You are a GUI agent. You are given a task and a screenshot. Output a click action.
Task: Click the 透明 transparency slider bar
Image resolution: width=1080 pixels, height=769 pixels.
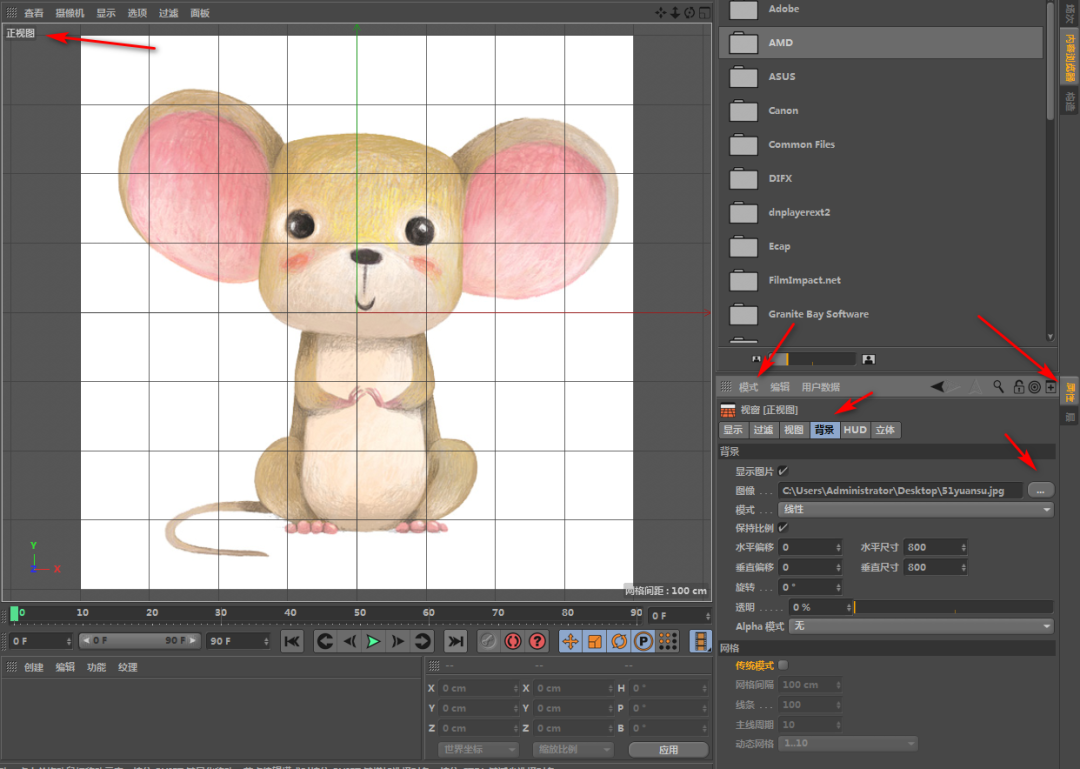point(953,607)
